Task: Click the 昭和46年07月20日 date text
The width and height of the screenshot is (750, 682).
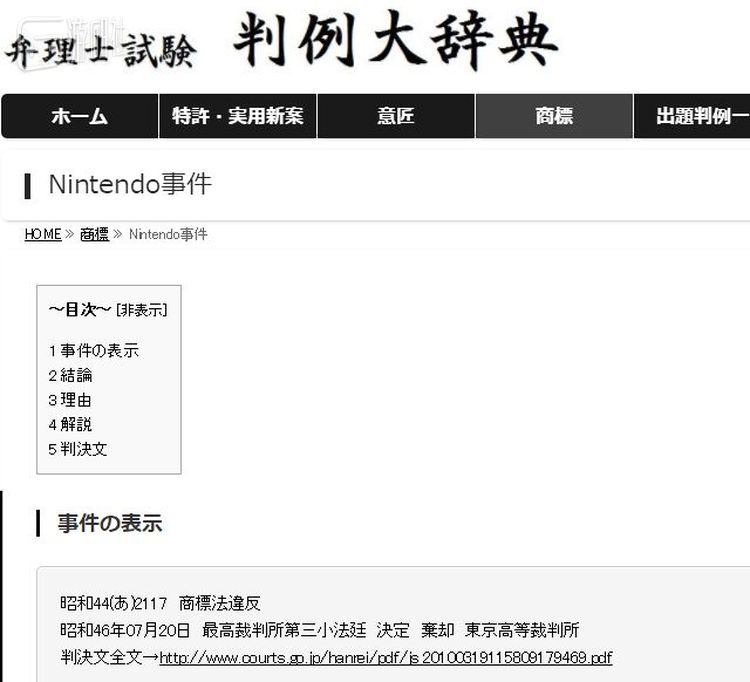Action: coord(125,630)
